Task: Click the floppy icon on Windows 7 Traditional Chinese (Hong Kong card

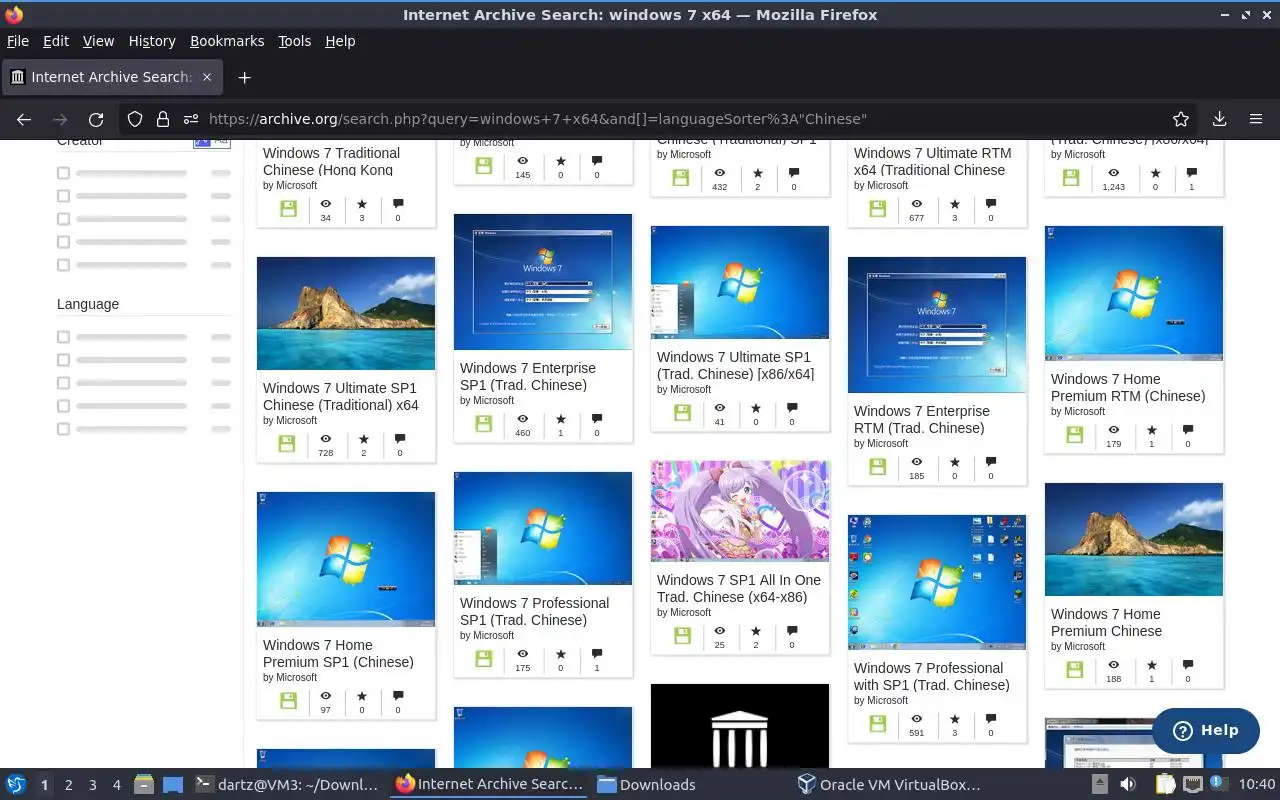Action: click(288, 209)
